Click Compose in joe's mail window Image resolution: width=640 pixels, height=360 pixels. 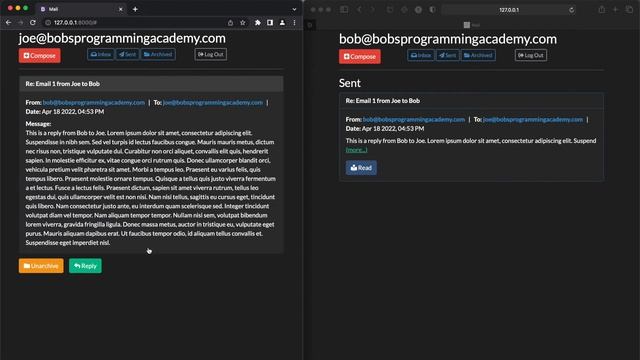tap(40, 56)
